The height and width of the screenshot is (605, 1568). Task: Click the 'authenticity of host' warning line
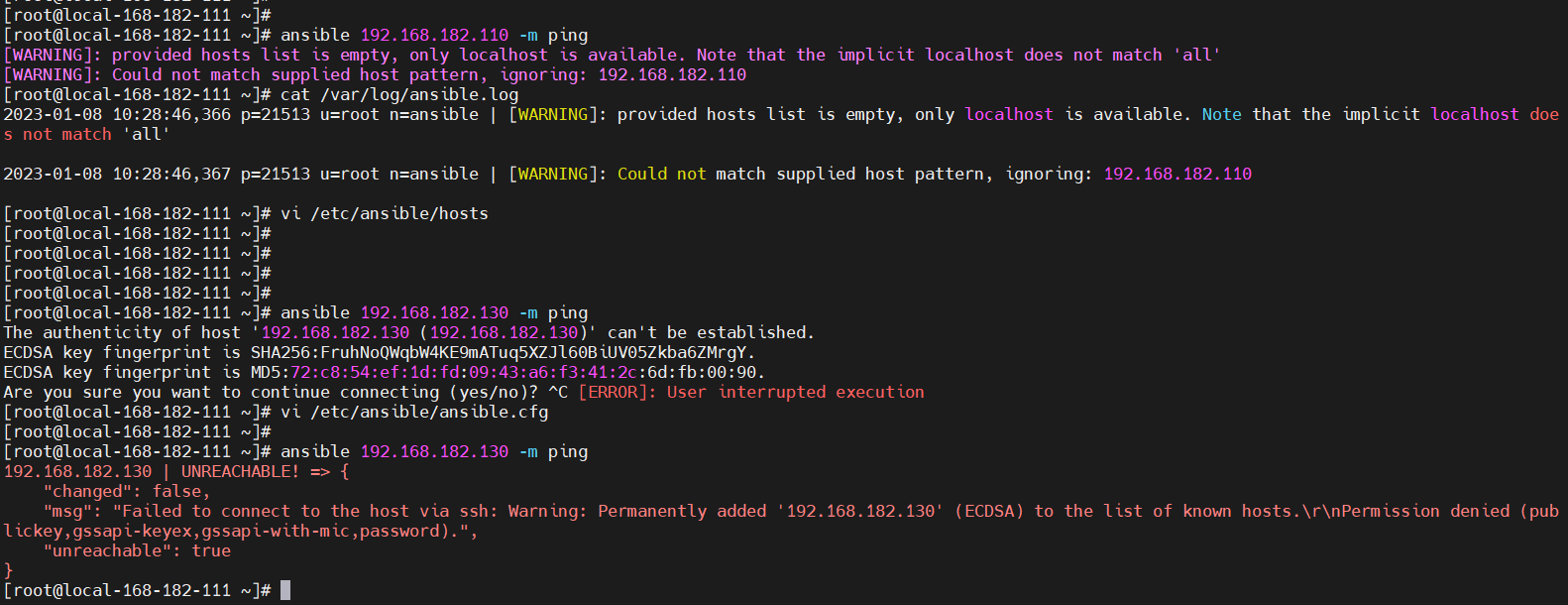coord(408,332)
